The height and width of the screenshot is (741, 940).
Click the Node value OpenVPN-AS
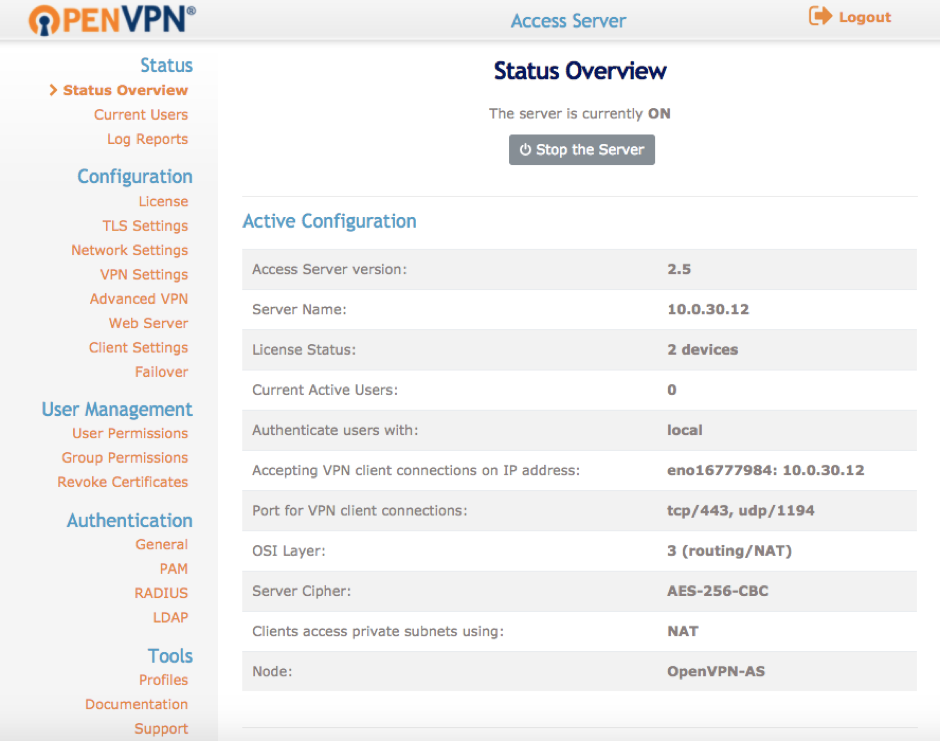(x=716, y=671)
